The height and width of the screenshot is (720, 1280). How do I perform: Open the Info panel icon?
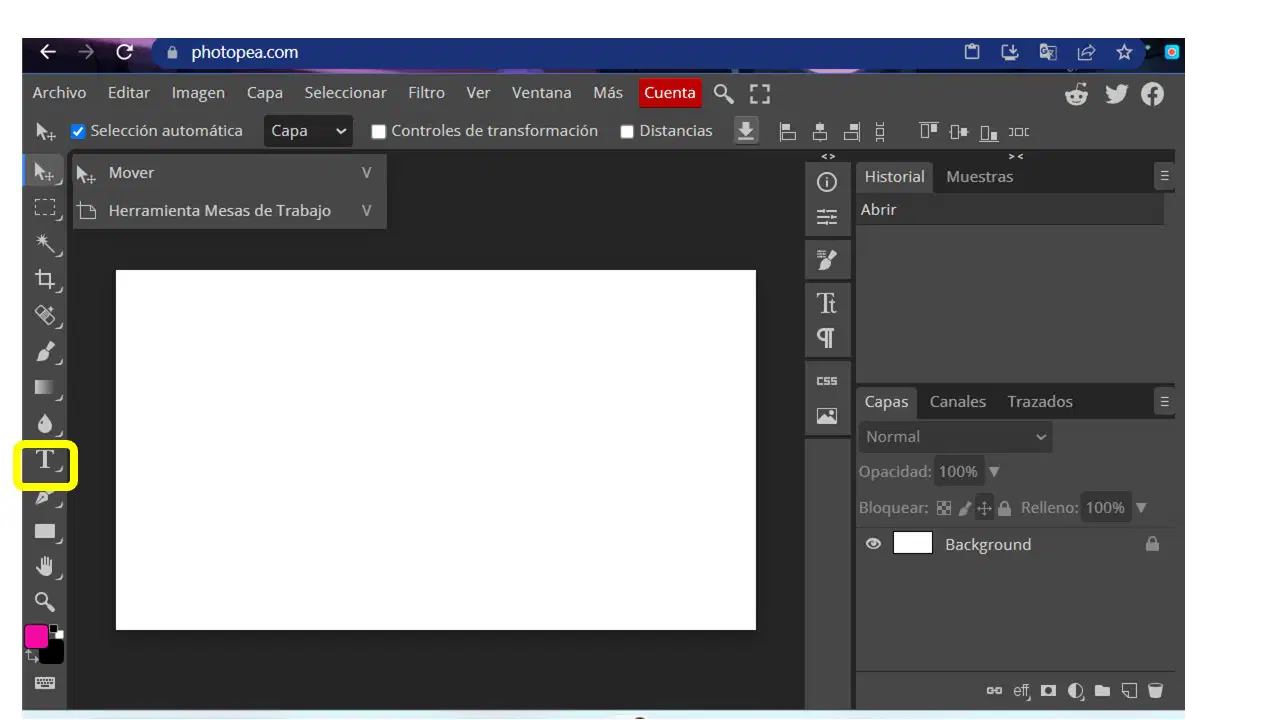click(827, 182)
